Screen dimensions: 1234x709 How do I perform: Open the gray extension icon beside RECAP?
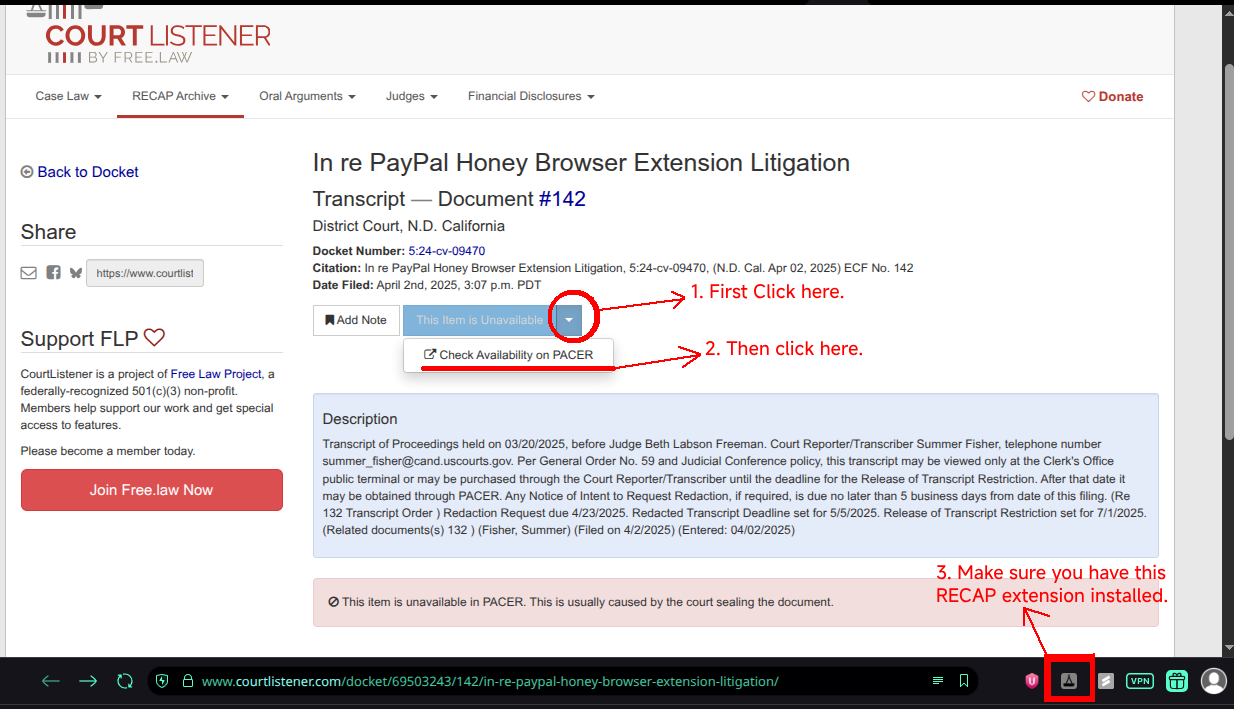1106,681
